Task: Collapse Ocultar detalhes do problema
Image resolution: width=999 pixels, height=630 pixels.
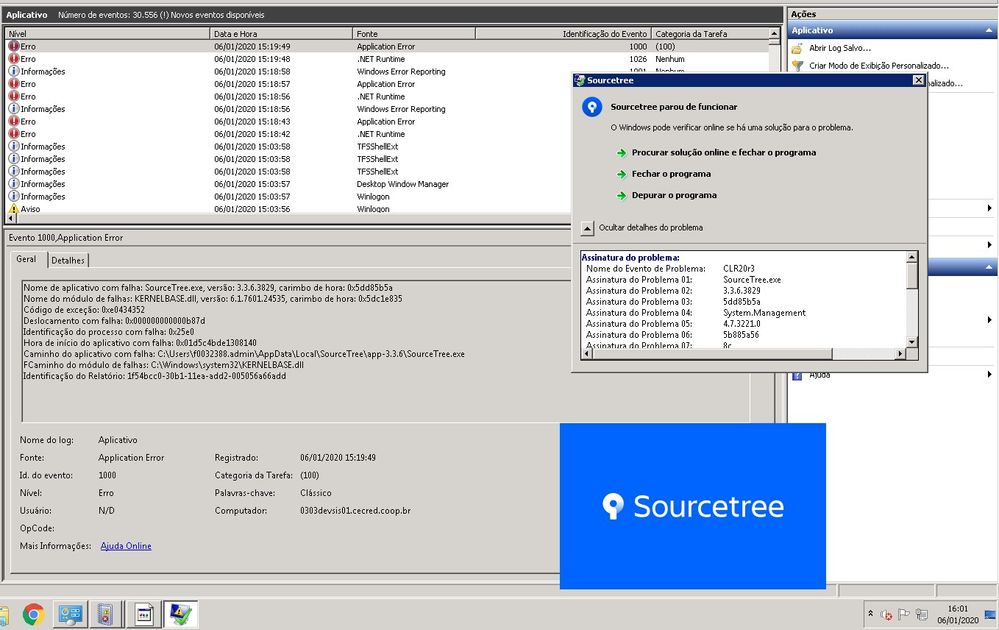Action: point(587,228)
